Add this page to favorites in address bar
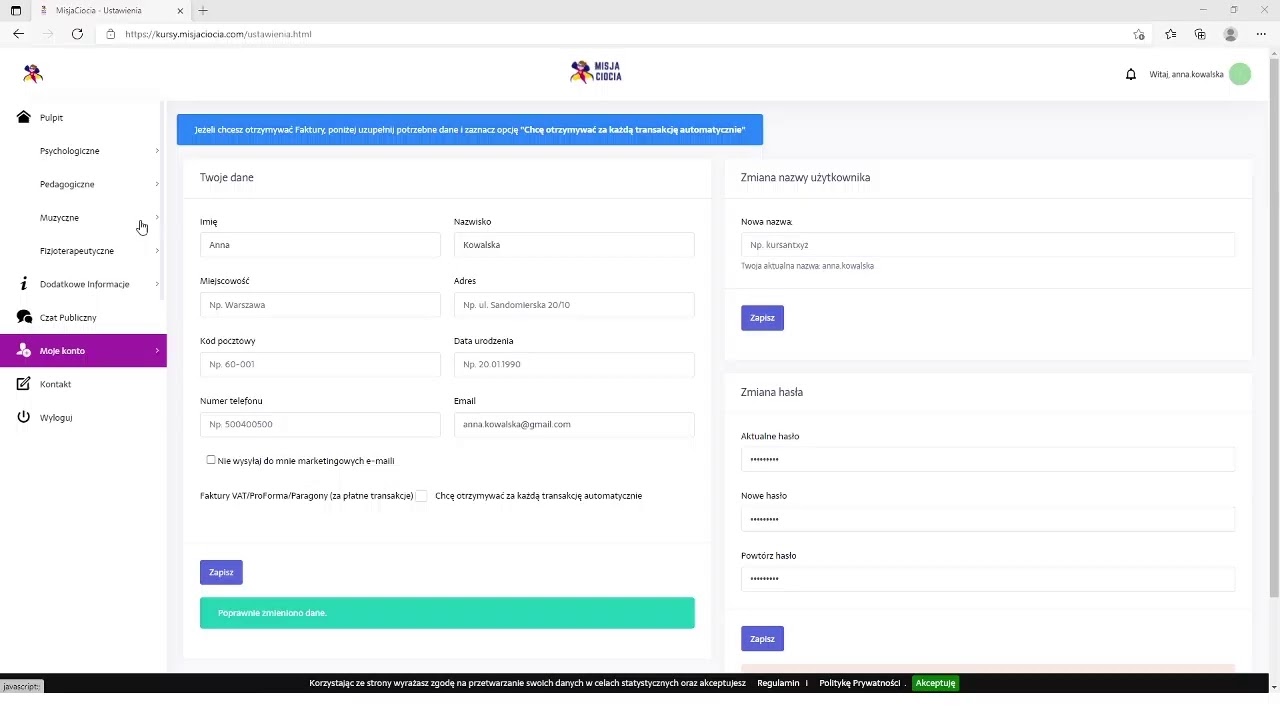Image resolution: width=1280 pixels, height=720 pixels. coord(1139,34)
